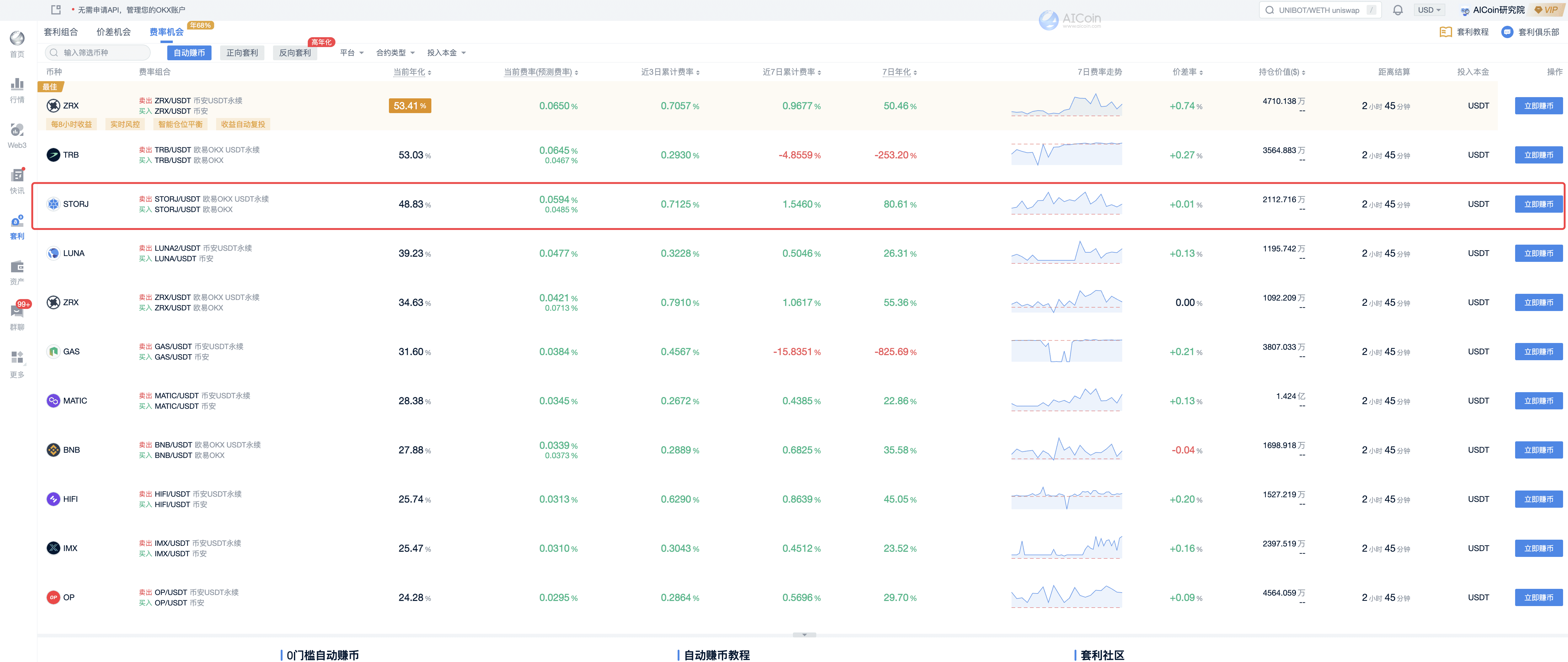
Task: Click 立即赚币 for the GAS row
Action: click(x=1538, y=352)
